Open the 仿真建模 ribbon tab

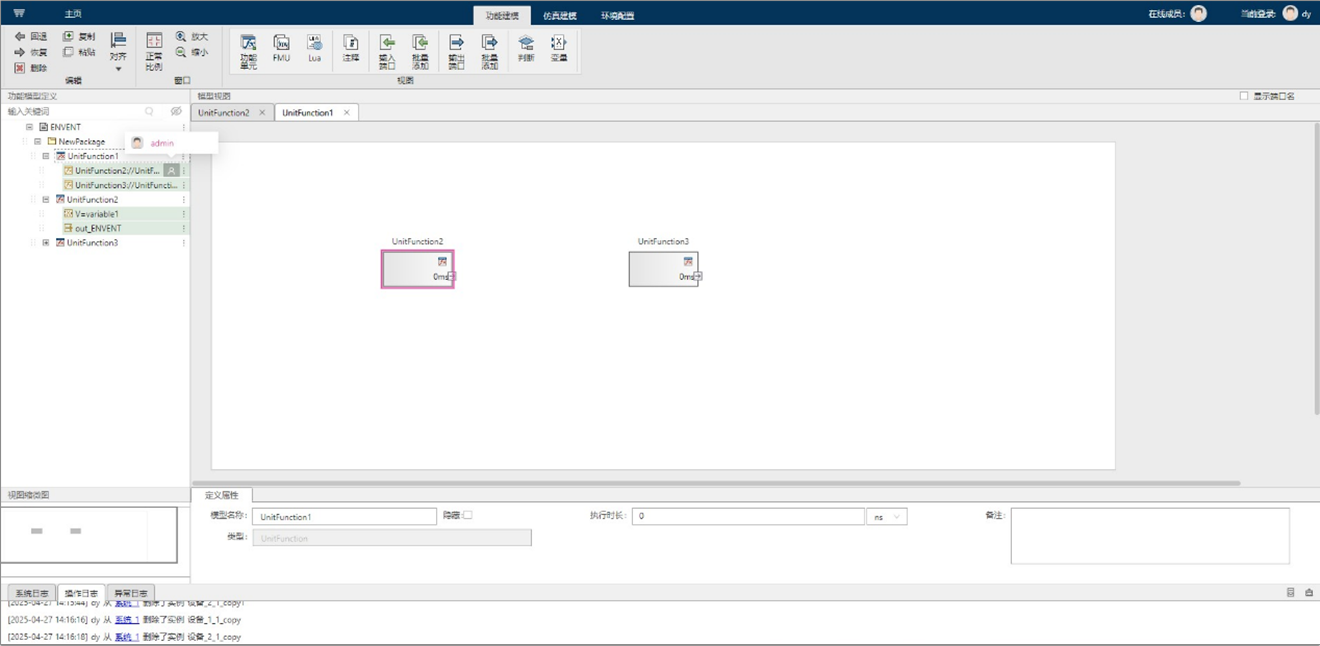coord(559,16)
